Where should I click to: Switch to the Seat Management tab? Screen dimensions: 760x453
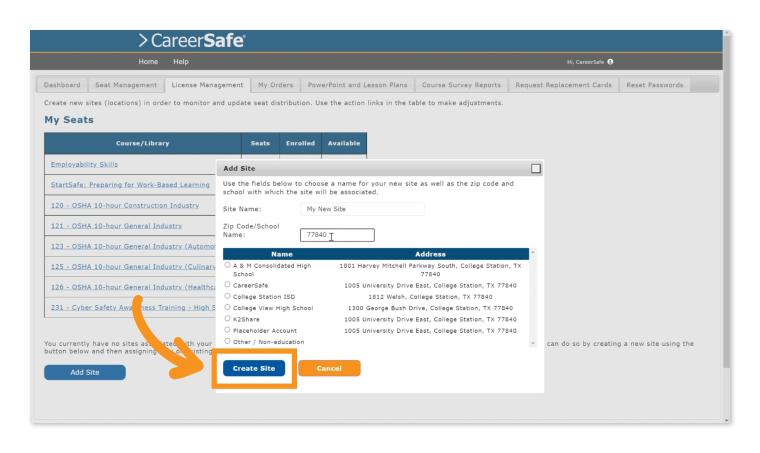126,85
